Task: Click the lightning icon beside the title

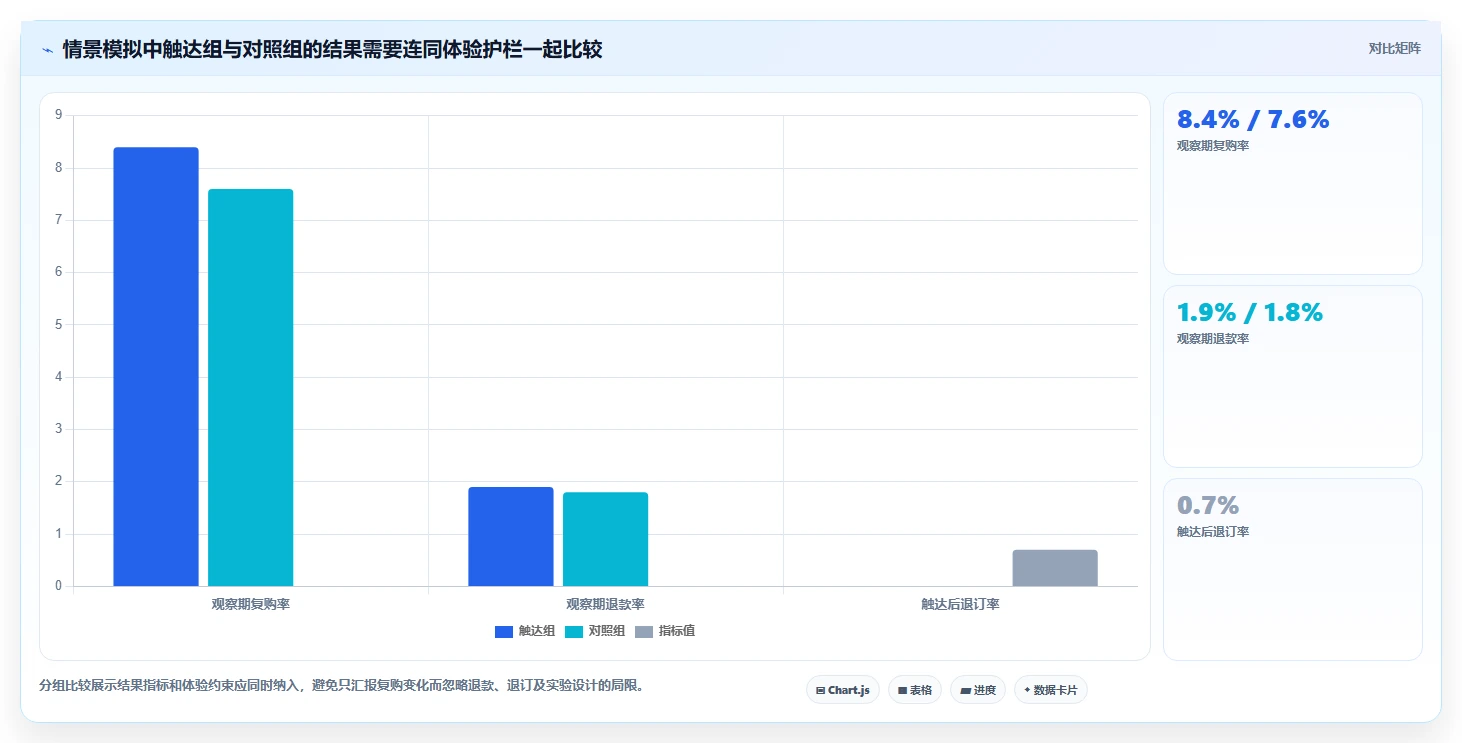Action: pos(47,49)
